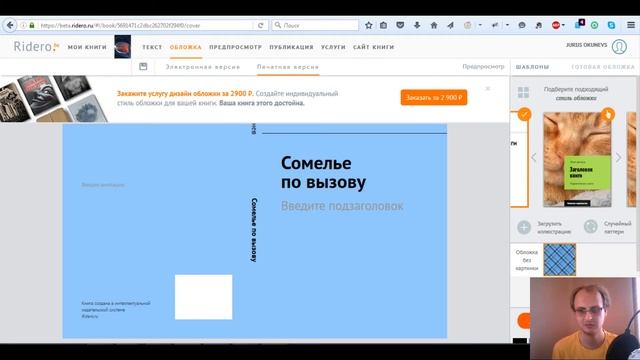This screenshot has height=360, width=640.
Task: Open the user profile avatar icon
Action: click(619, 47)
